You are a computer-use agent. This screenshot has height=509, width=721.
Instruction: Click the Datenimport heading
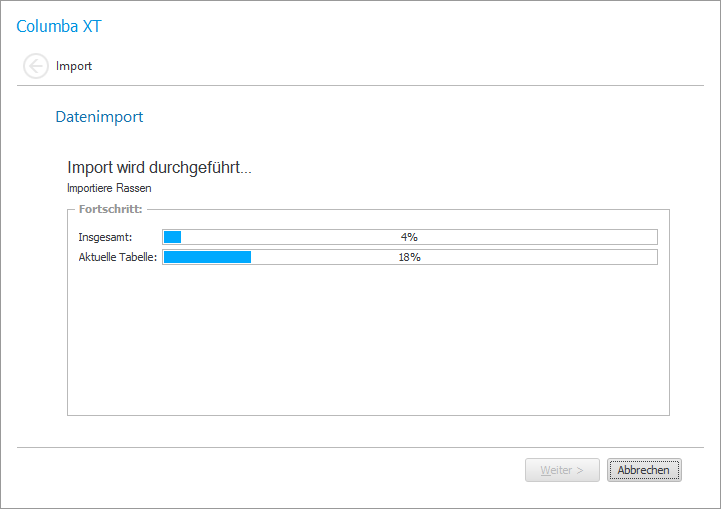pyautogui.click(x=99, y=117)
